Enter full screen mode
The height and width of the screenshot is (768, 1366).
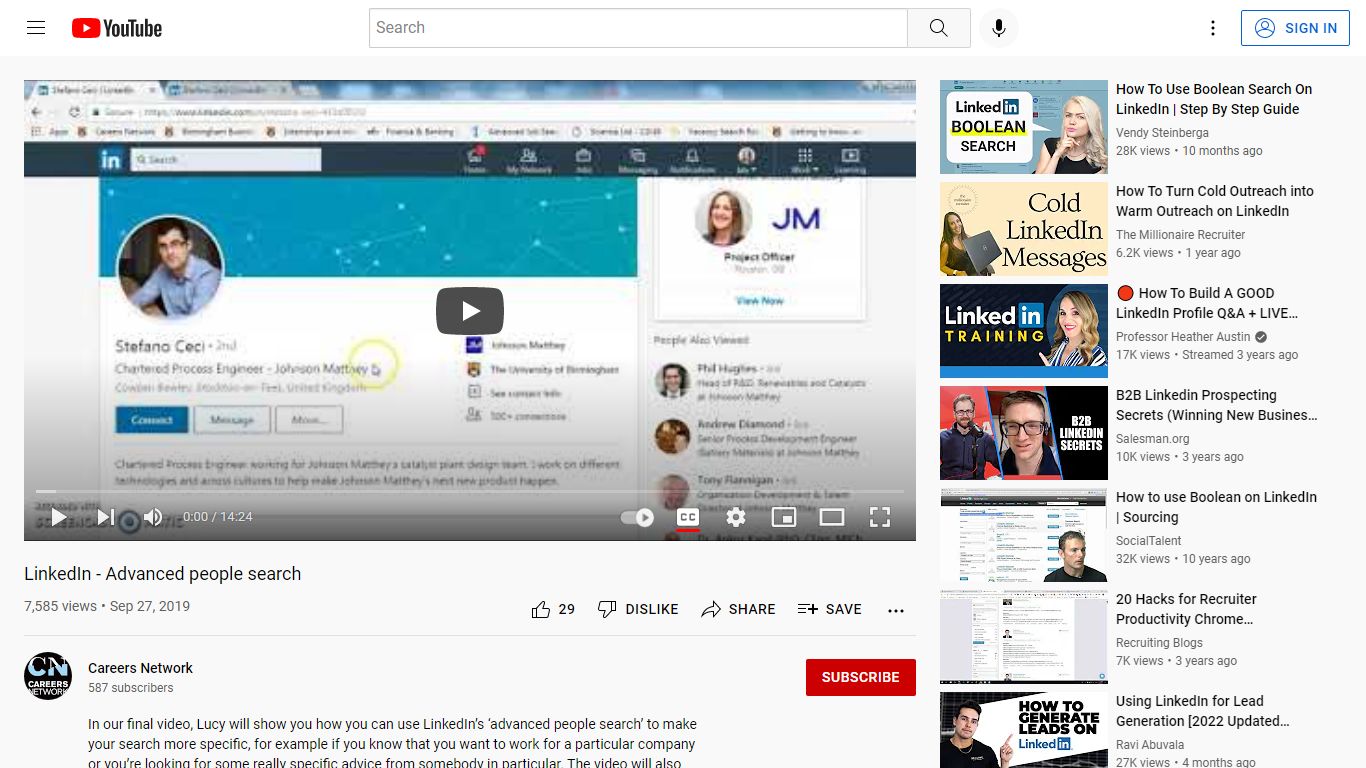pos(880,517)
